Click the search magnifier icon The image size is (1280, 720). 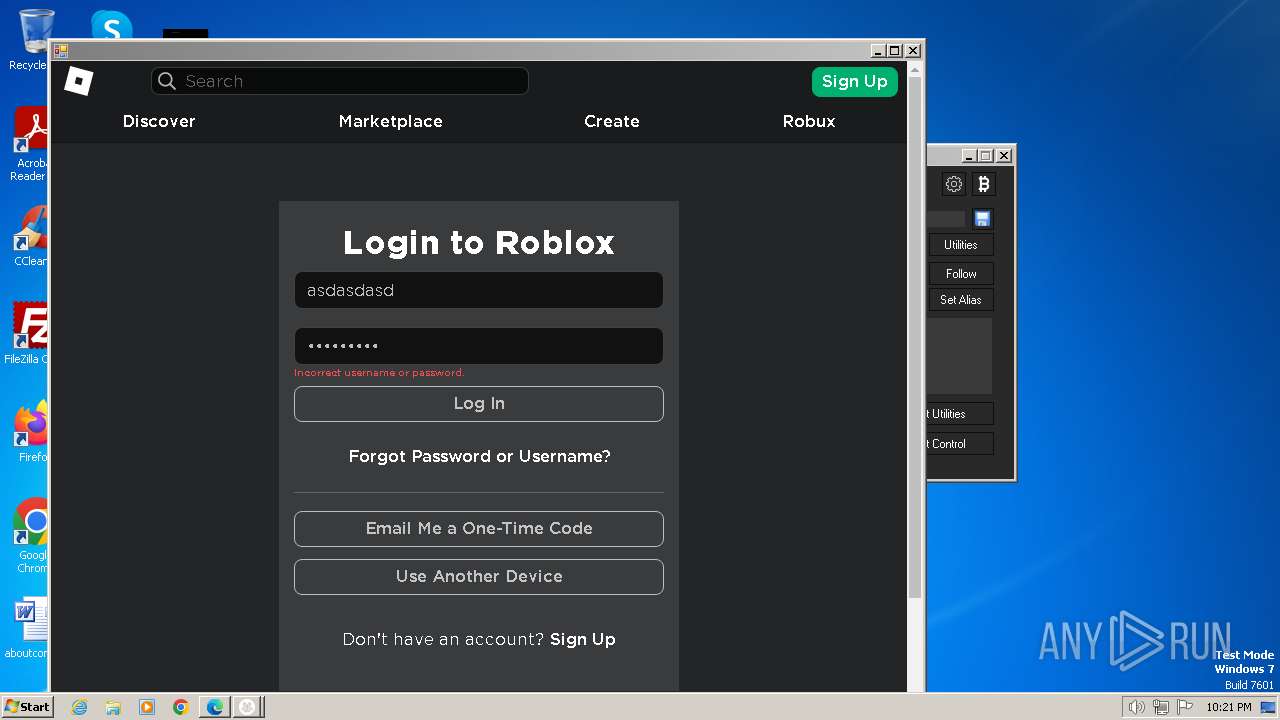tap(167, 81)
